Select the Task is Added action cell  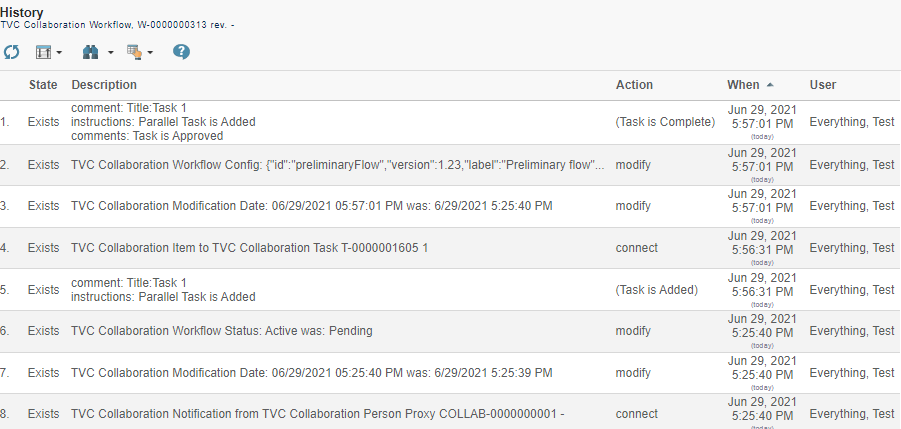click(x=656, y=290)
